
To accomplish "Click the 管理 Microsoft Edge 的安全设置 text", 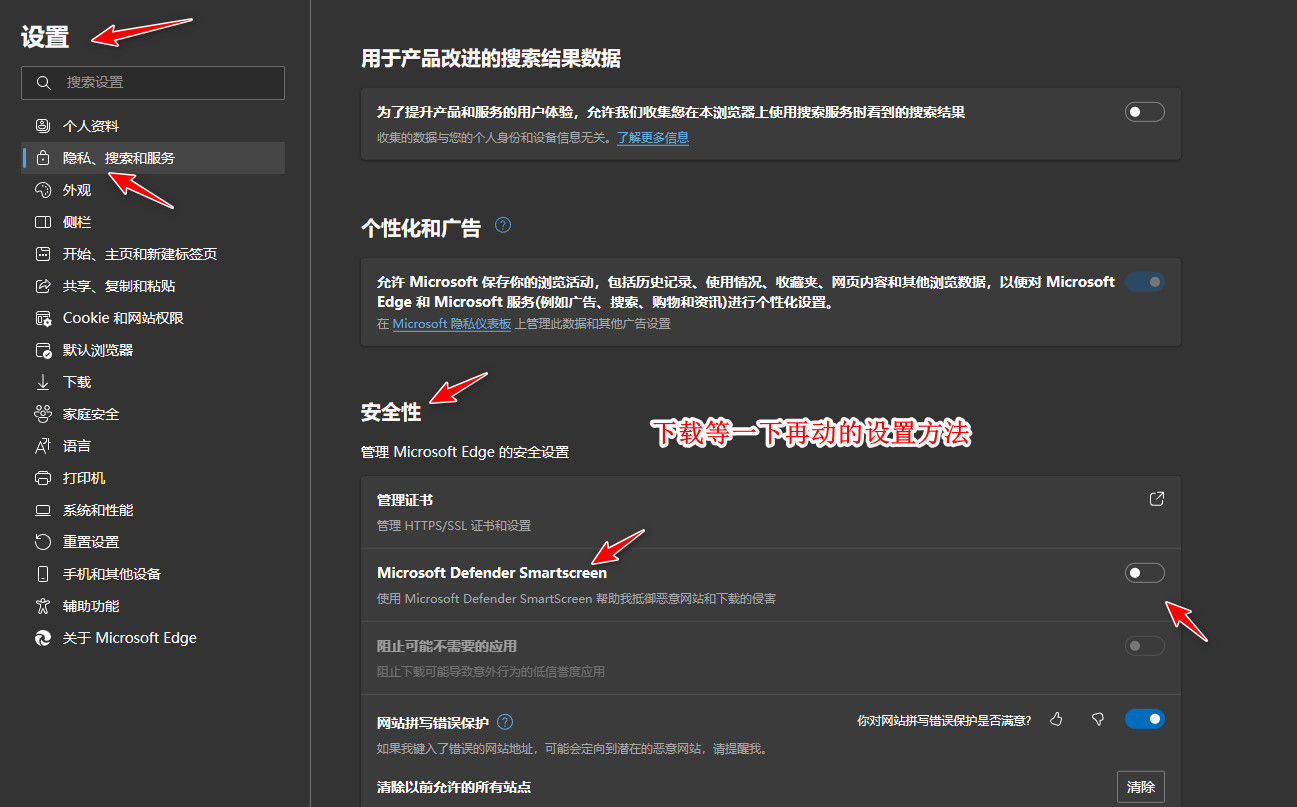I will point(465,452).
